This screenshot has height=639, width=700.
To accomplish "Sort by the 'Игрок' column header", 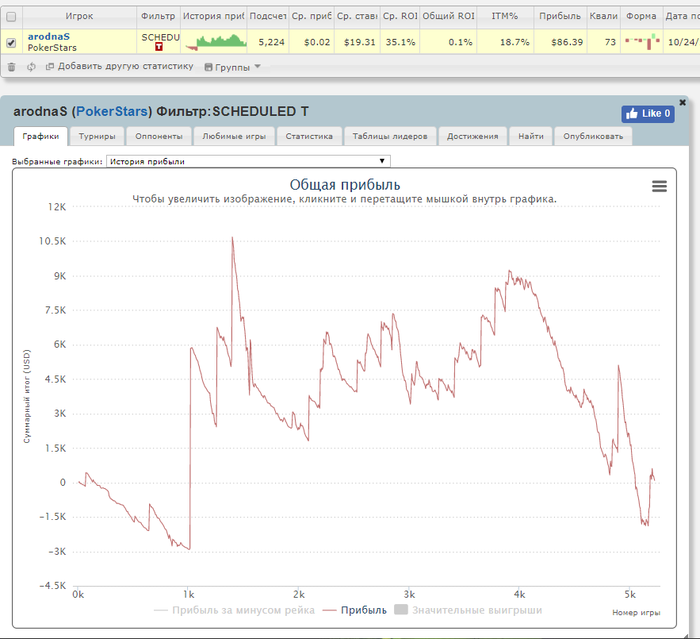I will coord(79,17).
